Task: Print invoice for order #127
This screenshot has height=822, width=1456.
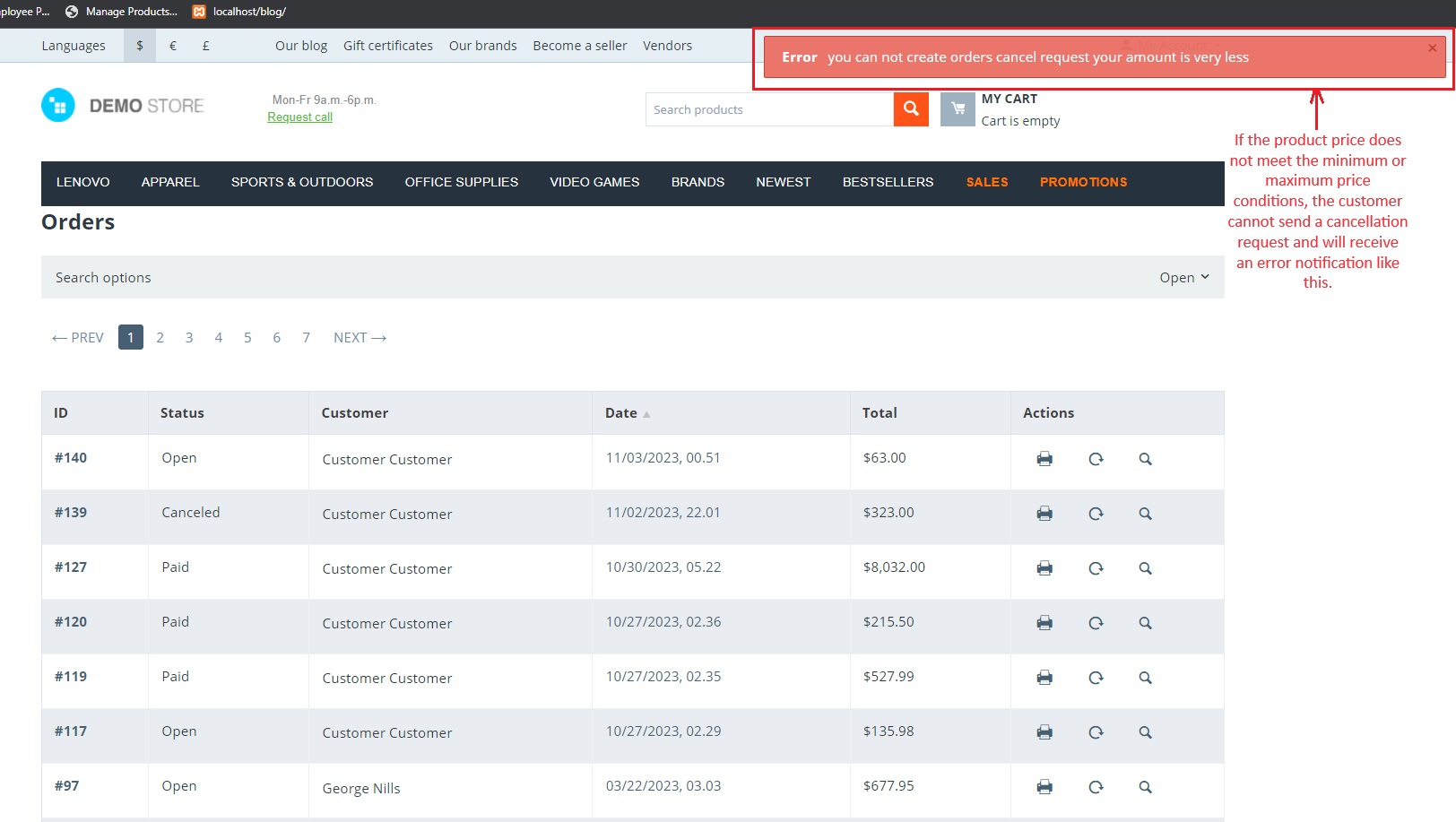Action: [1044, 568]
